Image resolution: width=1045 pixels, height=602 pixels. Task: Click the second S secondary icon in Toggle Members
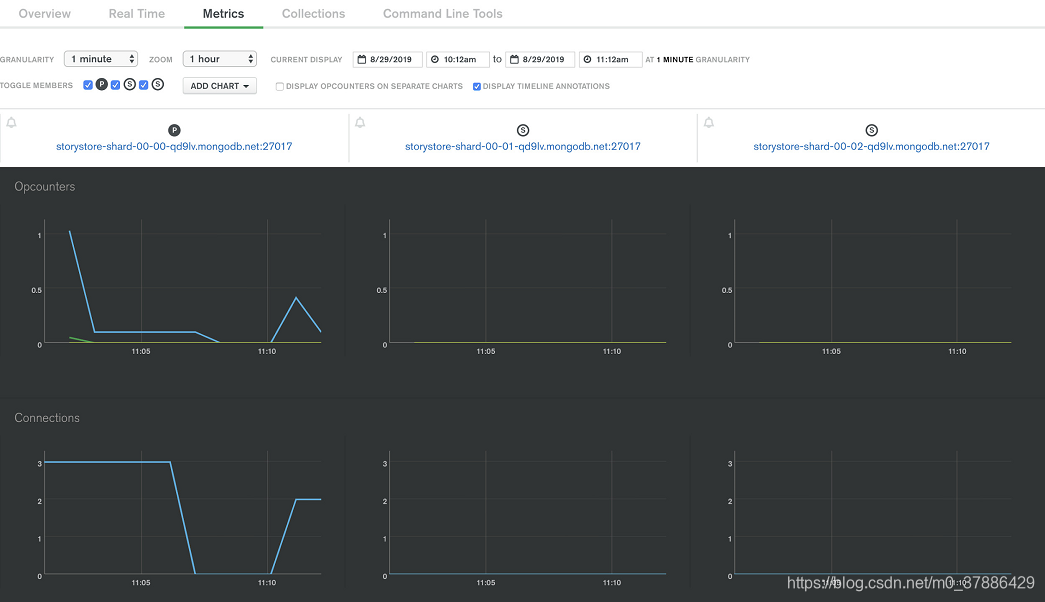[x=158, y=84]
